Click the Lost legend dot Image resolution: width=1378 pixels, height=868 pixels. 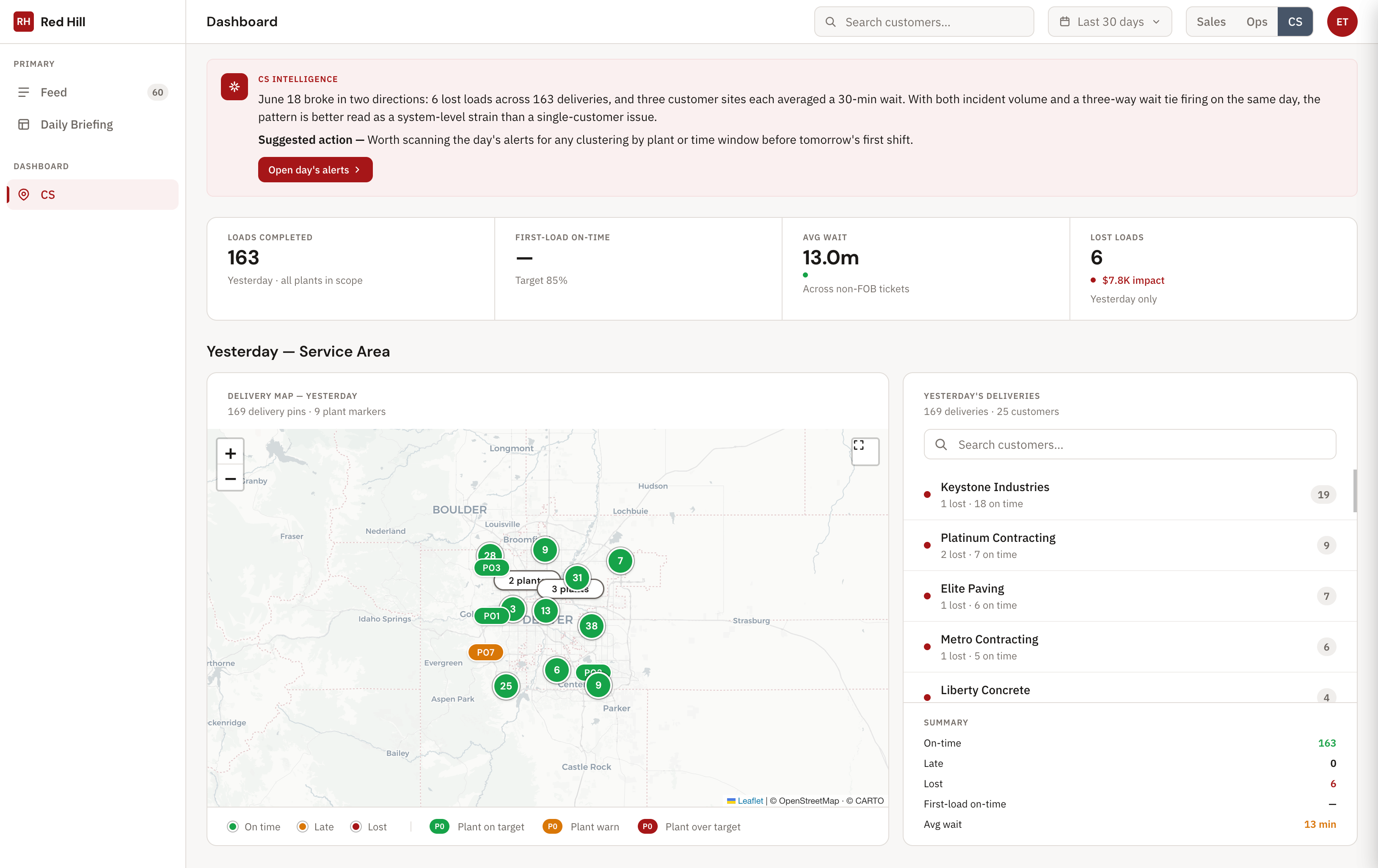click(x=356, y=827)
